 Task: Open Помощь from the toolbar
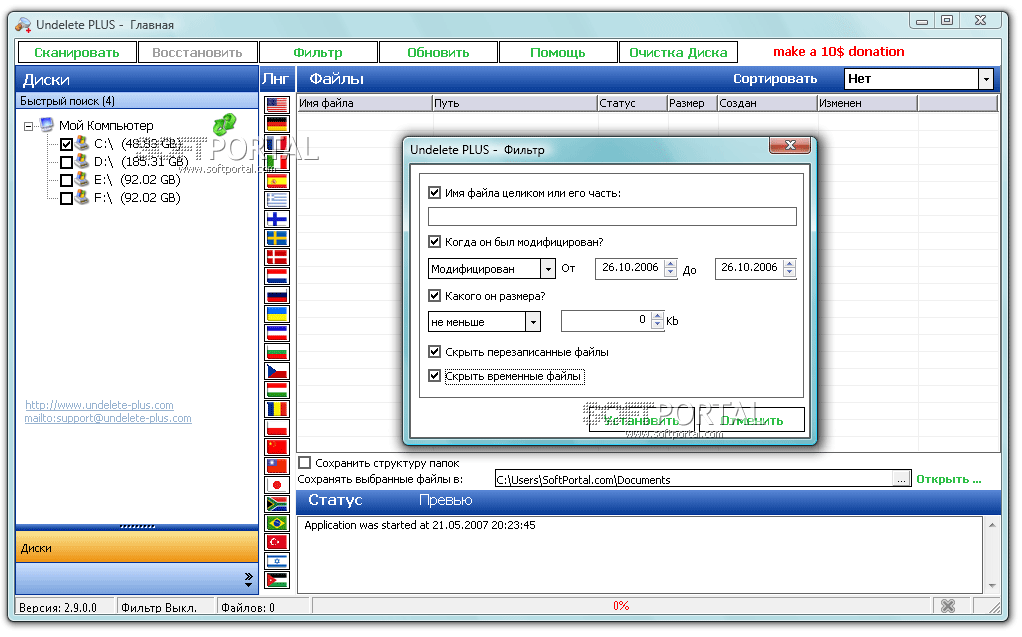tap(558, 52)
